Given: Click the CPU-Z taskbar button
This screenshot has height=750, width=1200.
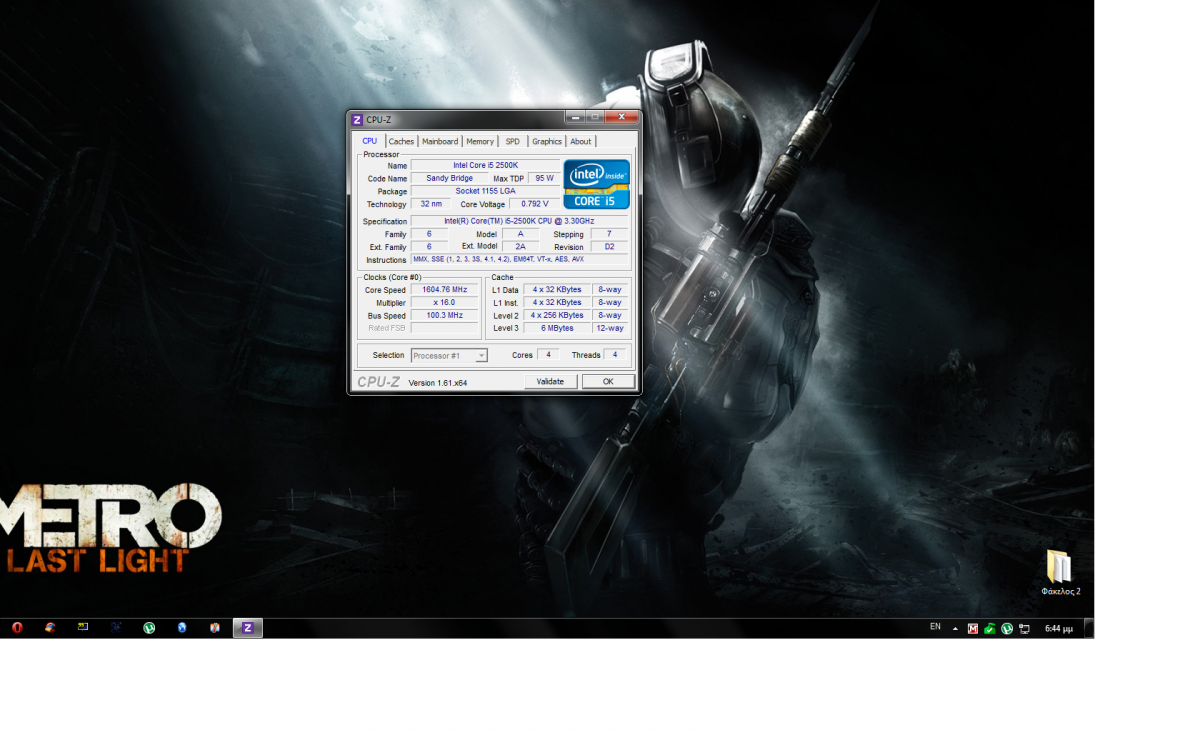Looking at the screenshot, I should coord(248,628).
